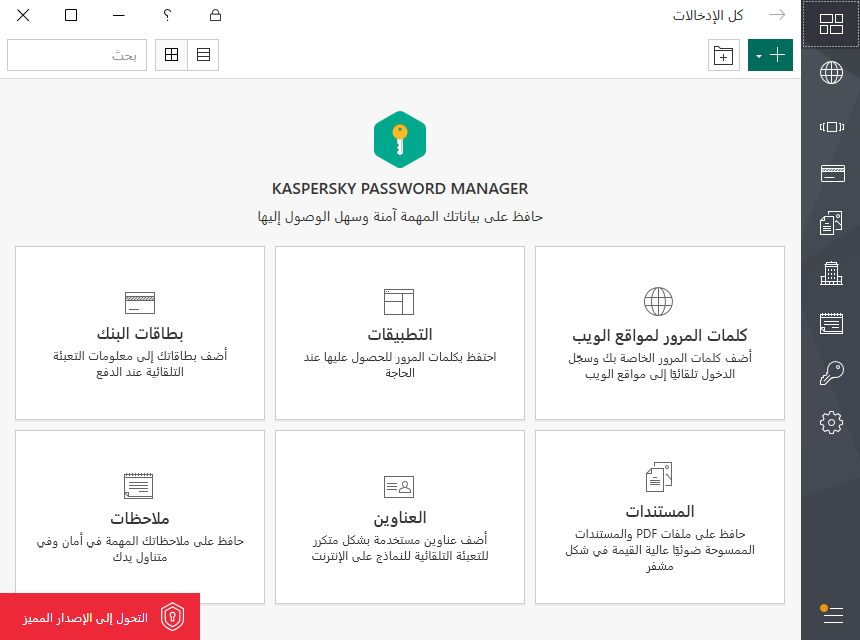
Task: Open the Documents icon in sidebar
Action: click(831, 223)
